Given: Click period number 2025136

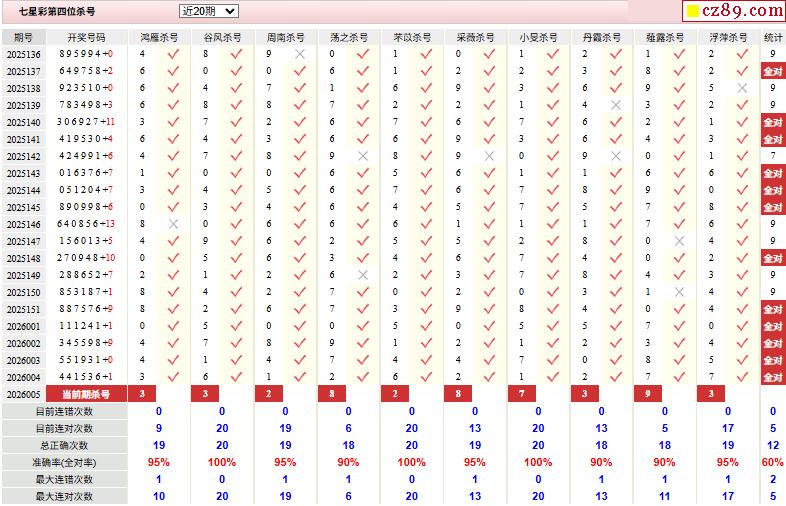Looking at the screenshot, I should 24,54.
